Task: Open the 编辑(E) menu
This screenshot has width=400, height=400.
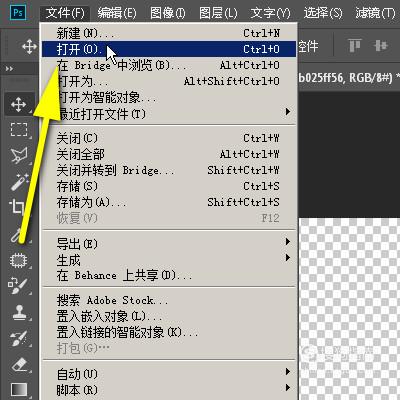Action: tap(117, 13)
